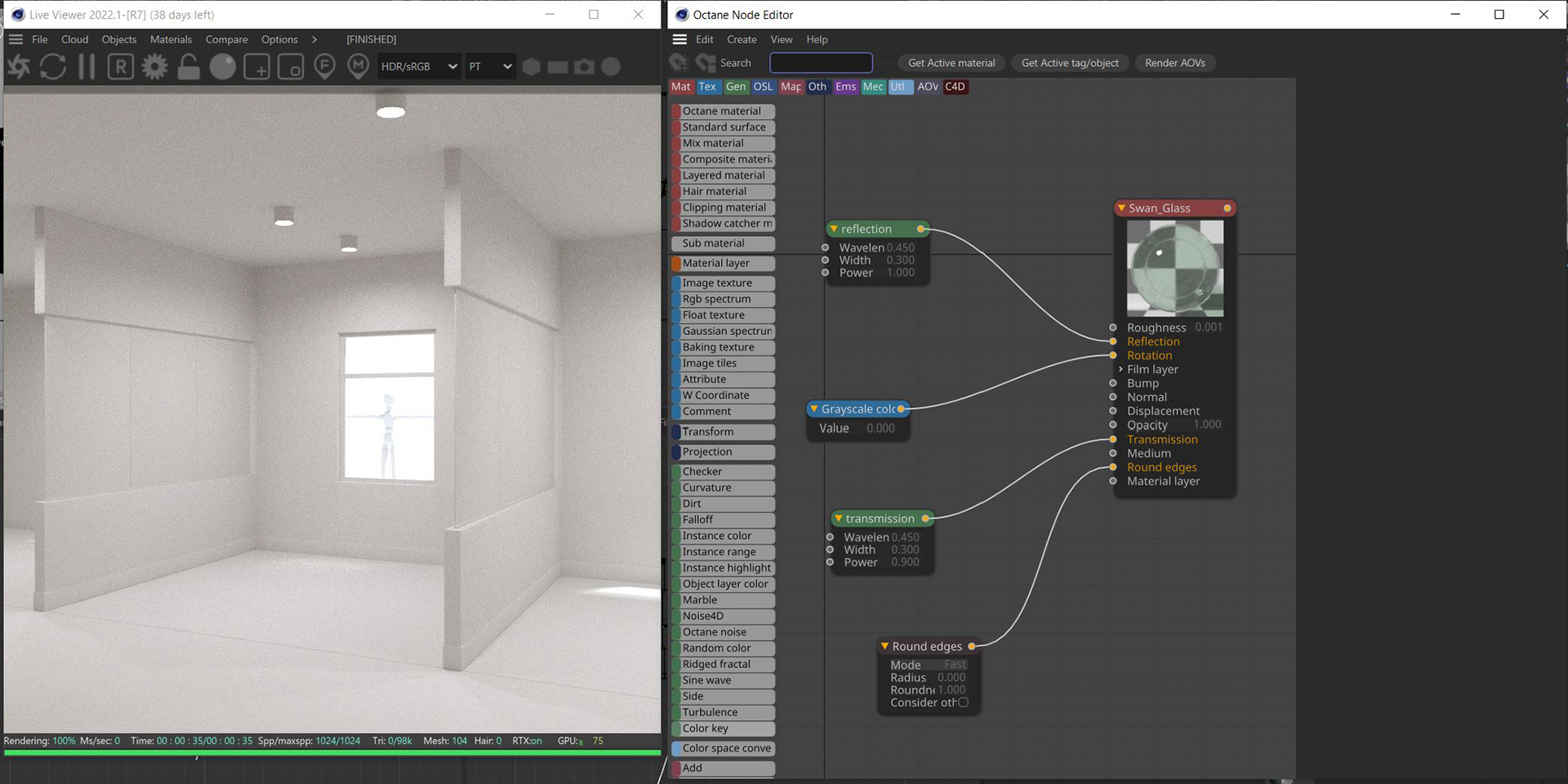The image size is (1568, 784).
Task: Click the clay mode sphere icon
Action: 222,67
